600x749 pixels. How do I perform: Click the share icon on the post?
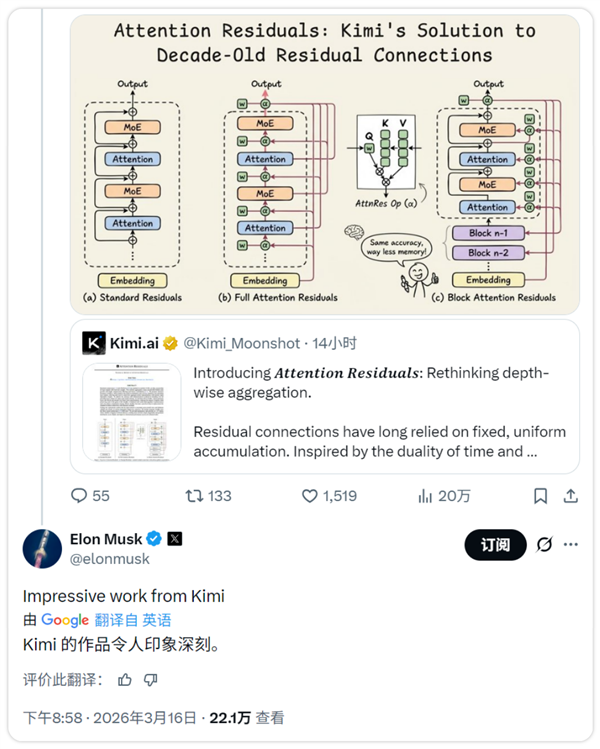pyautogui.click(x=571, y=495)
